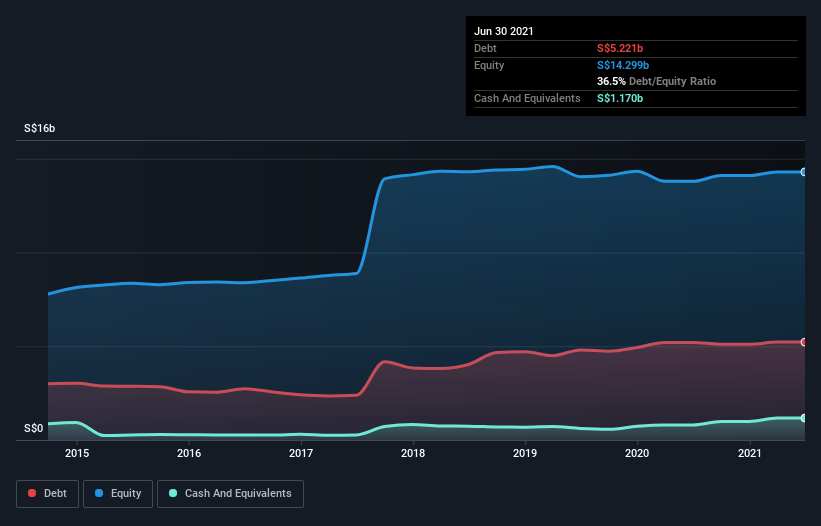
Task: Select the Cash endpoint marker for Jun 2021
Action: 804,418
